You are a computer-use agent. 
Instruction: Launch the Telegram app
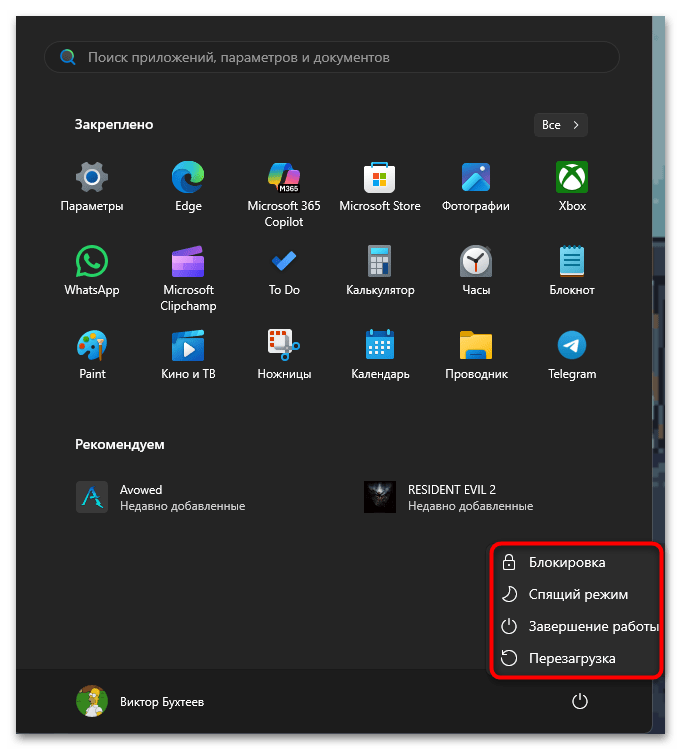[572, 355]
